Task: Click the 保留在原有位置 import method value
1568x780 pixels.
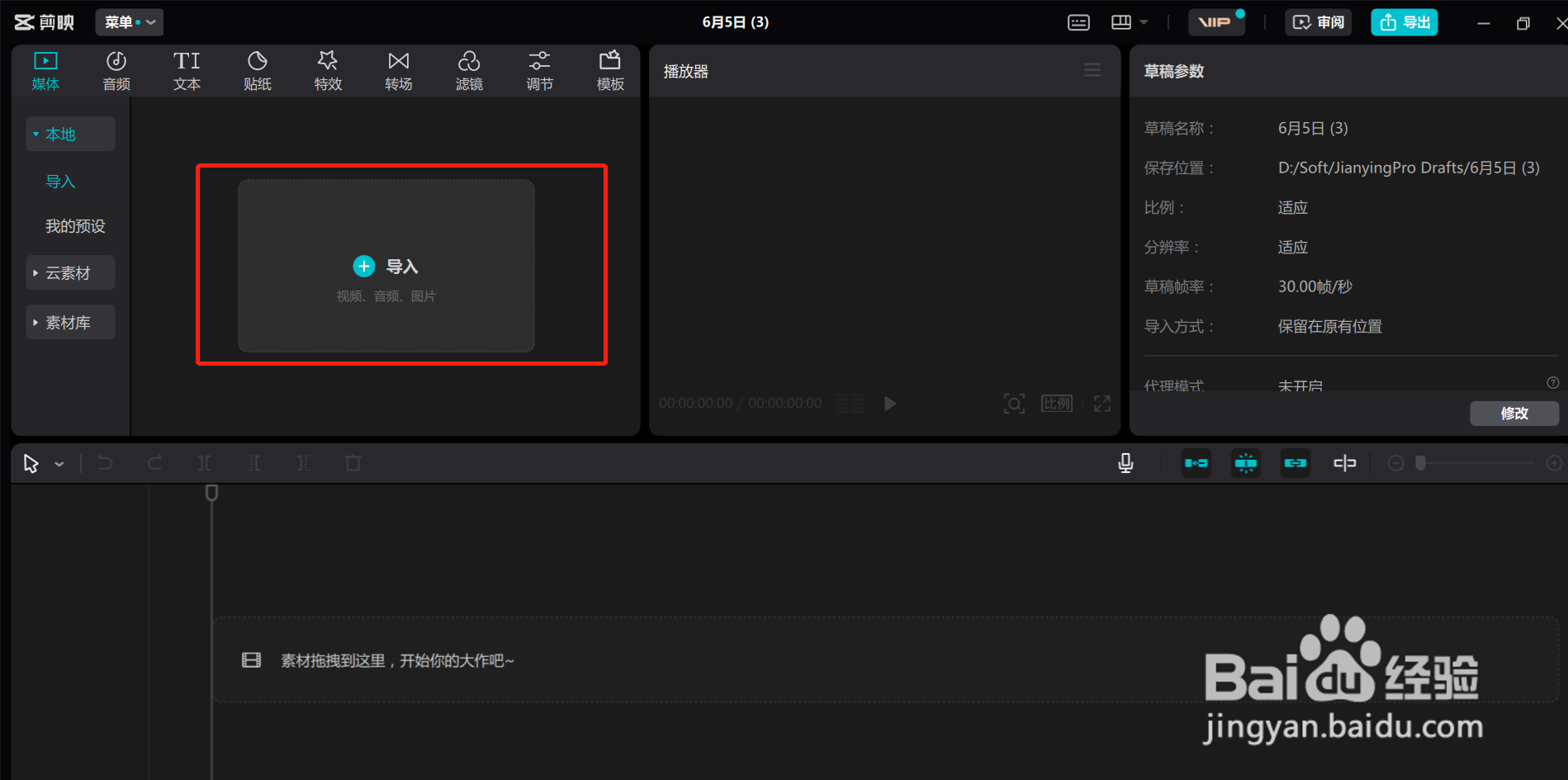Action: pyautogui.click(x=1330, y=326)
